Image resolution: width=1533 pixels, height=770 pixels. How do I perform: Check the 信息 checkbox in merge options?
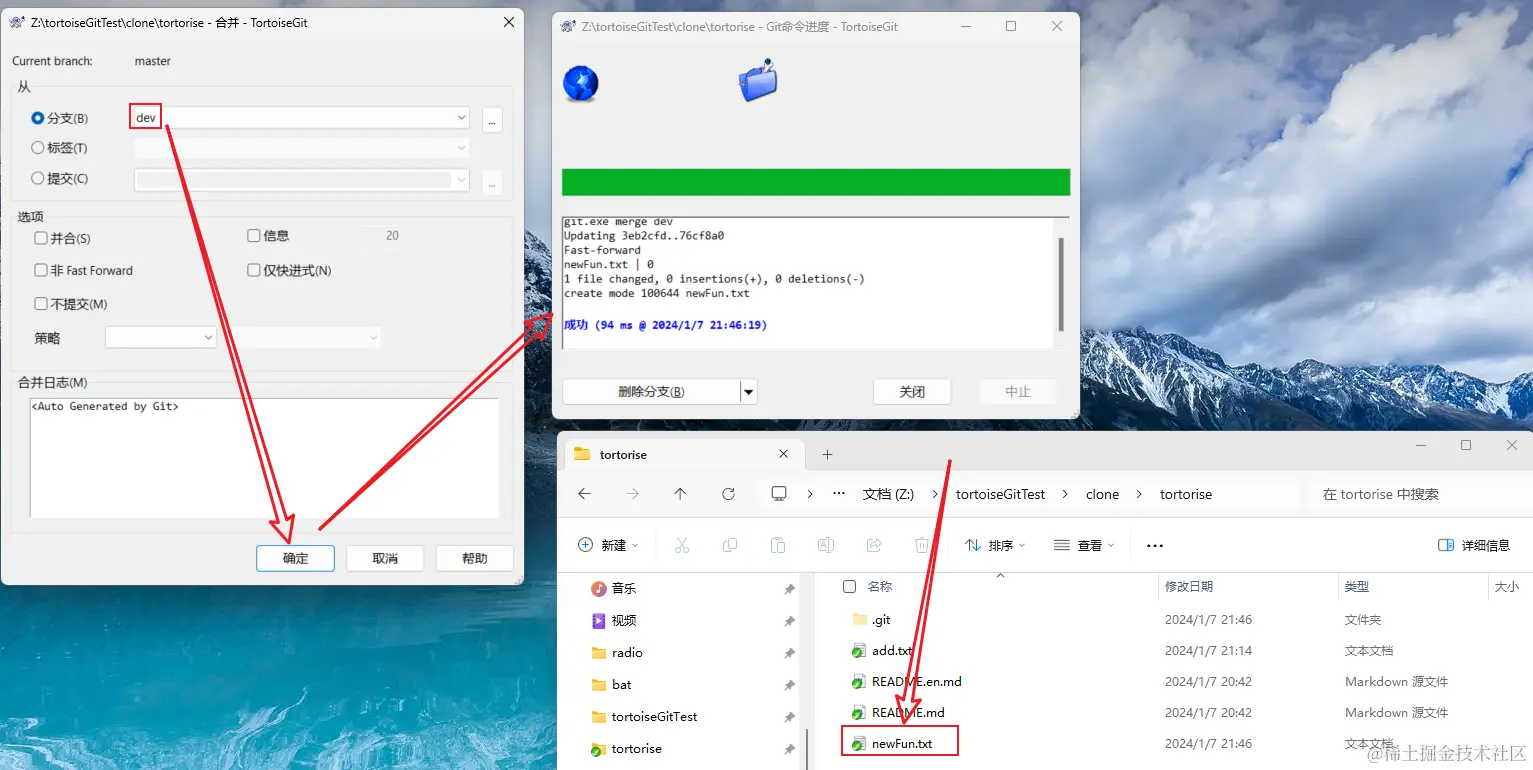coord(254,236)
